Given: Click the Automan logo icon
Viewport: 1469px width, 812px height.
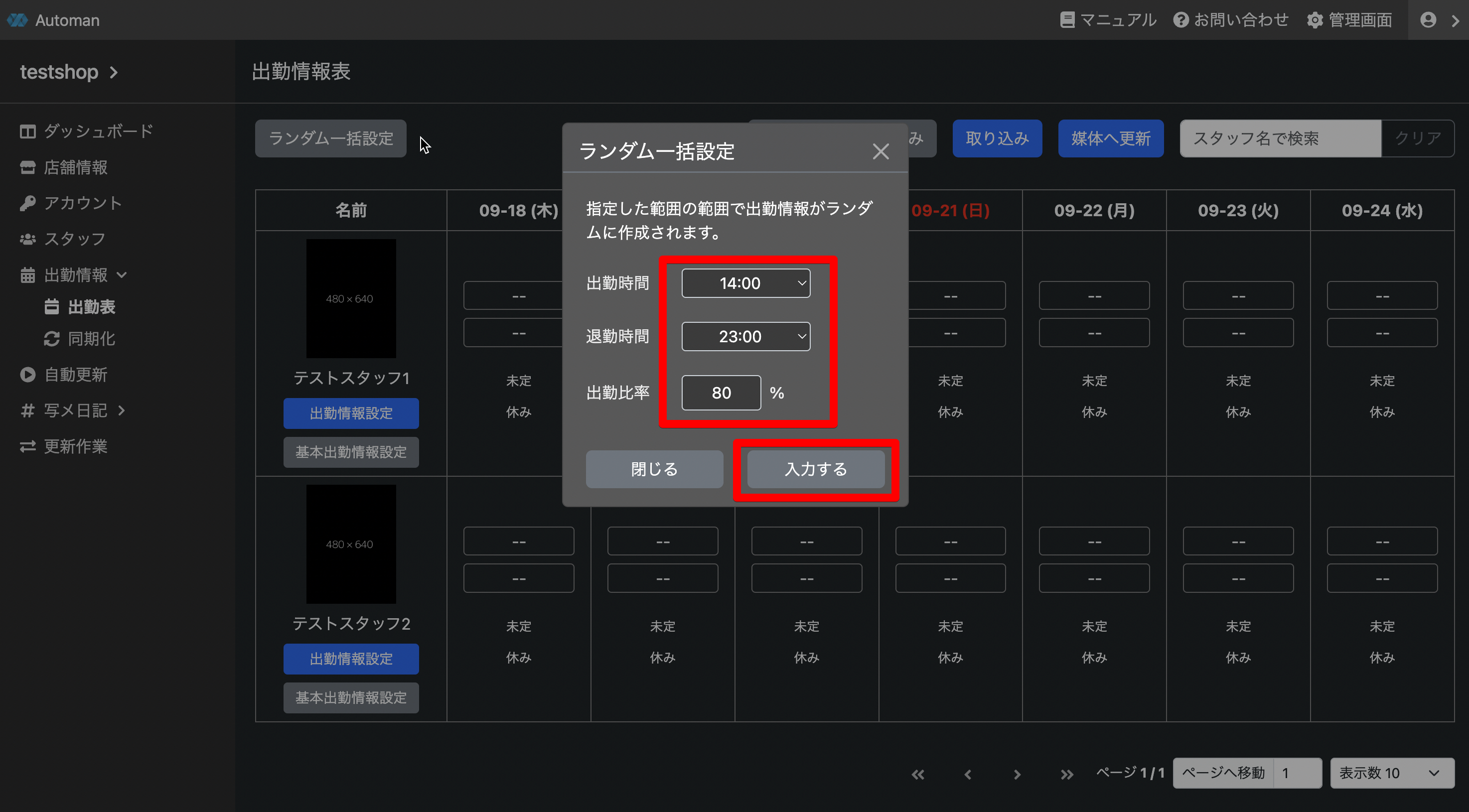Looking at the screenshot, I should [17, 20].
